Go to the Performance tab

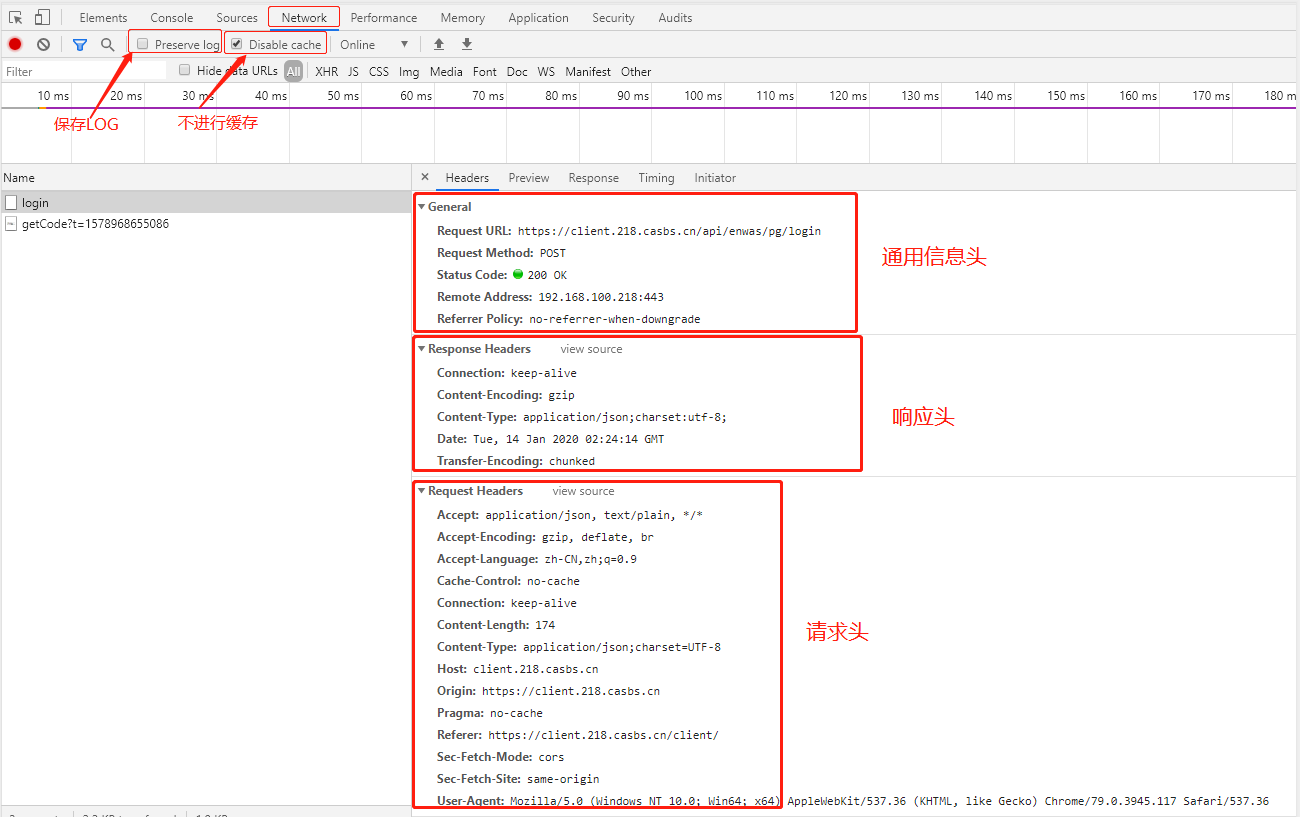(x=384, y=17)
